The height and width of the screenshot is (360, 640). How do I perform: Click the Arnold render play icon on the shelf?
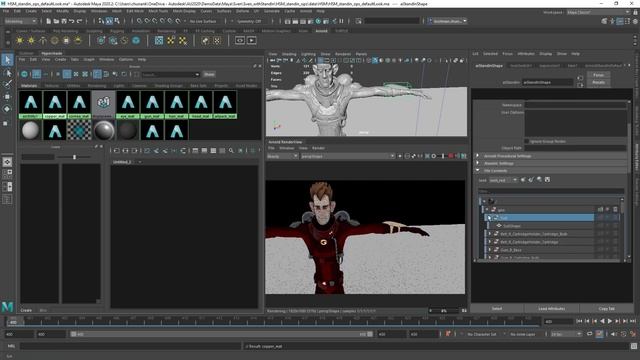point(251,40)
